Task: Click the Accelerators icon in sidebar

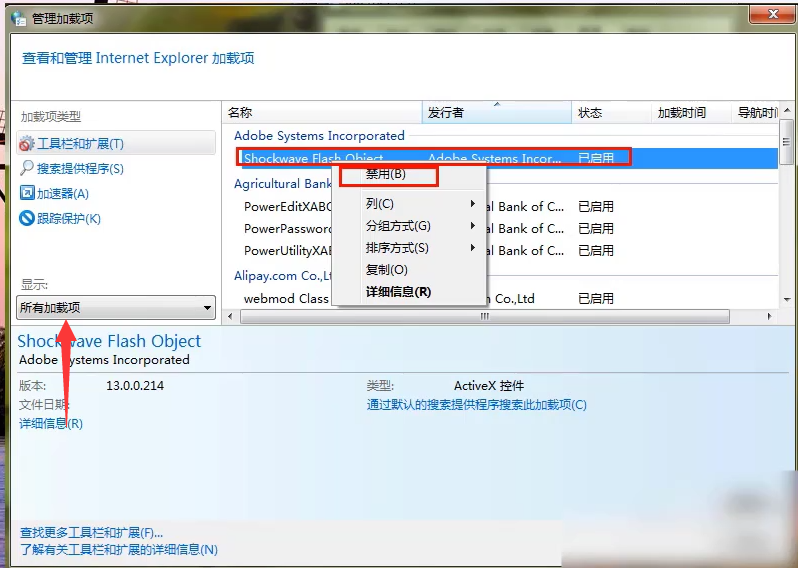Action: (27, 193)
